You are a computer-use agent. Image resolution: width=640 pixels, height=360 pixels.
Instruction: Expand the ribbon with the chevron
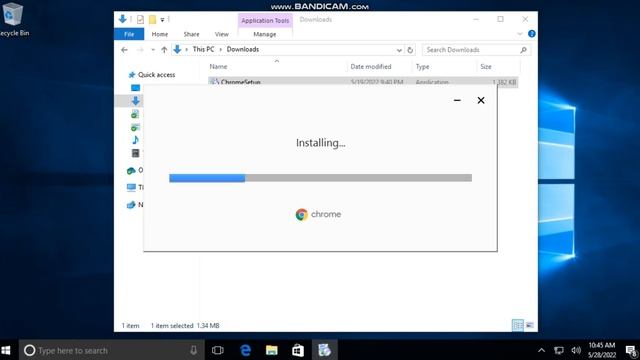(x=520, y=34)
